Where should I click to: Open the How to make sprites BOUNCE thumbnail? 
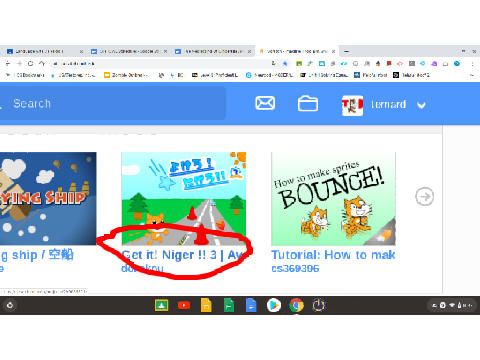click(x=333, y=199)
